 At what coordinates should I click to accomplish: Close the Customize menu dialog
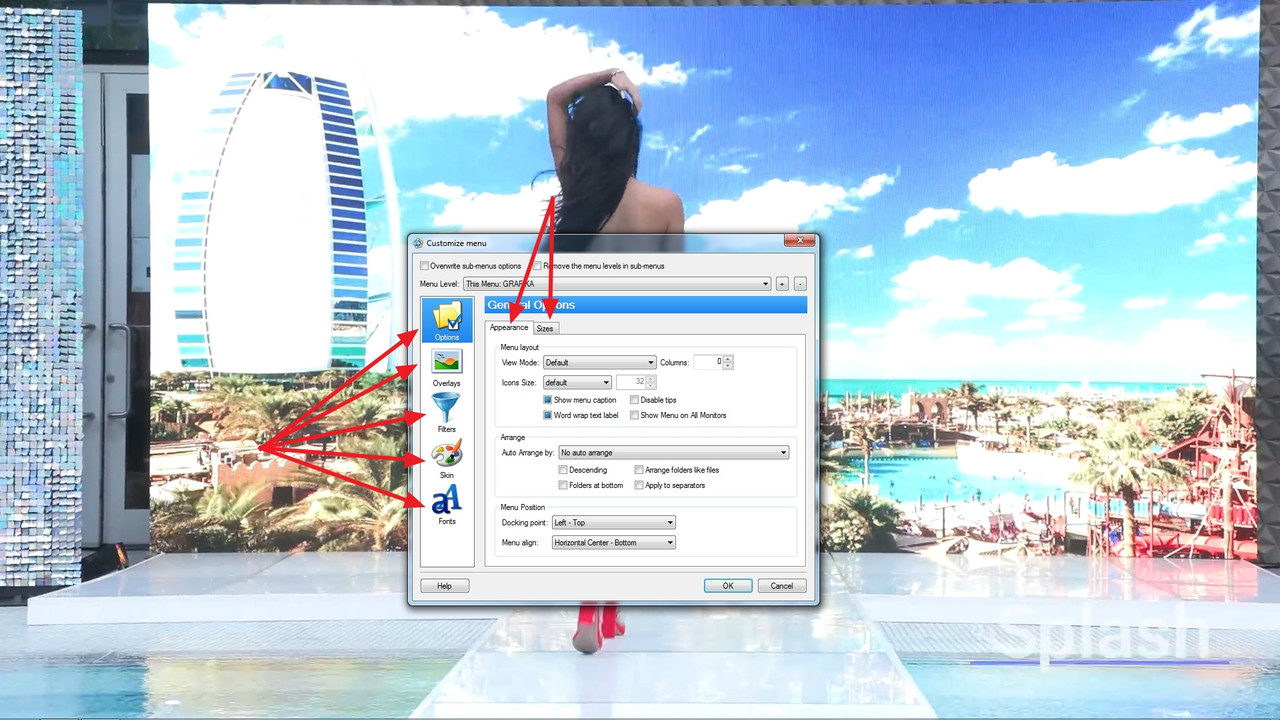[x=798, y=241]
